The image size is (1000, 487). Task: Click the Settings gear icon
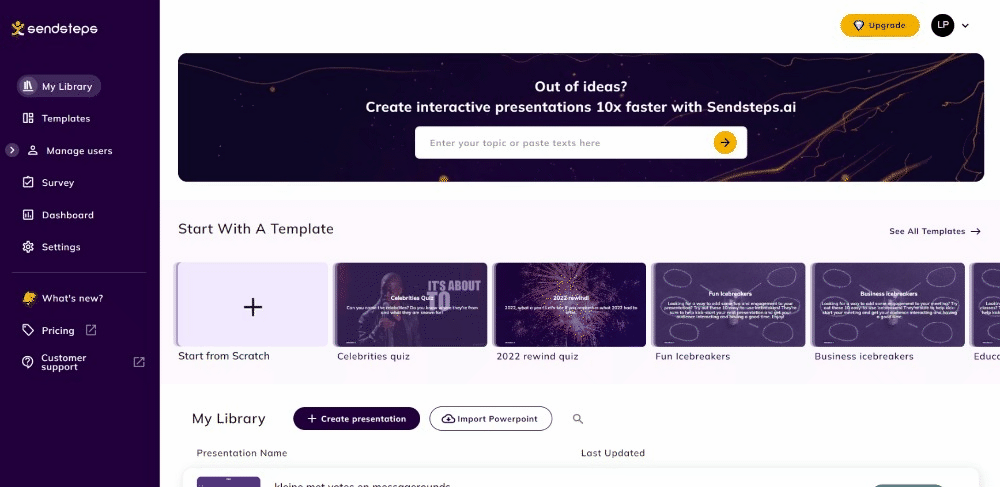tap(28, 247)
